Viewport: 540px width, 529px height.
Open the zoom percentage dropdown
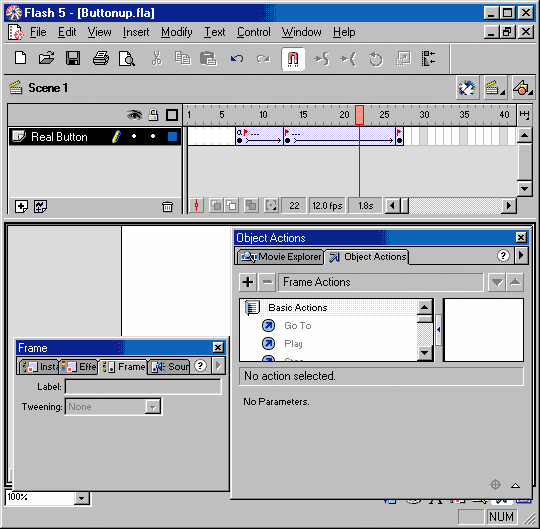(82, 498)
